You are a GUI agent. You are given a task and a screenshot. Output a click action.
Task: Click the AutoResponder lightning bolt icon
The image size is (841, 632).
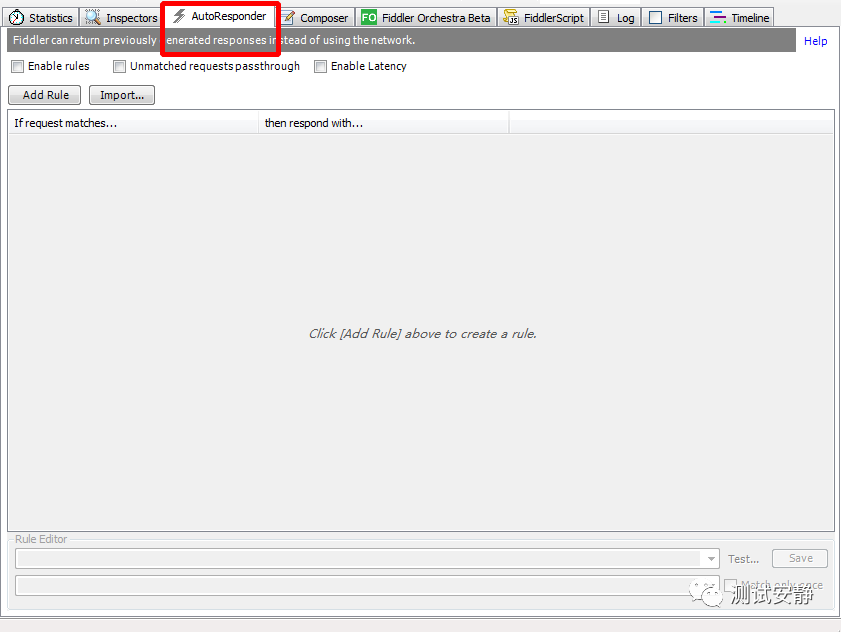point(179,16)
